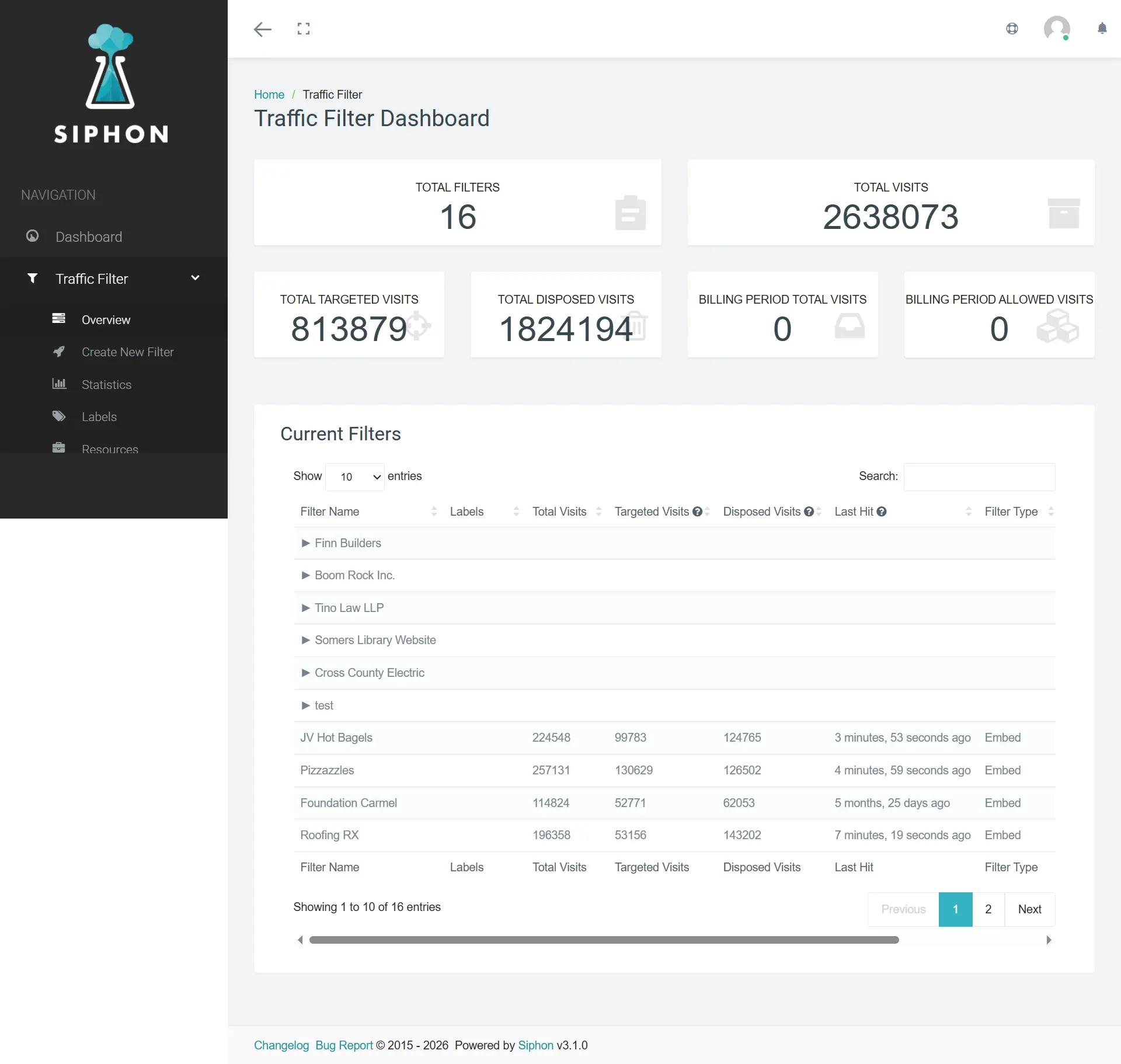Click the scrollbar right arrow
The height and width of the screenshot is (1064, 1121).
(1049, 940)
